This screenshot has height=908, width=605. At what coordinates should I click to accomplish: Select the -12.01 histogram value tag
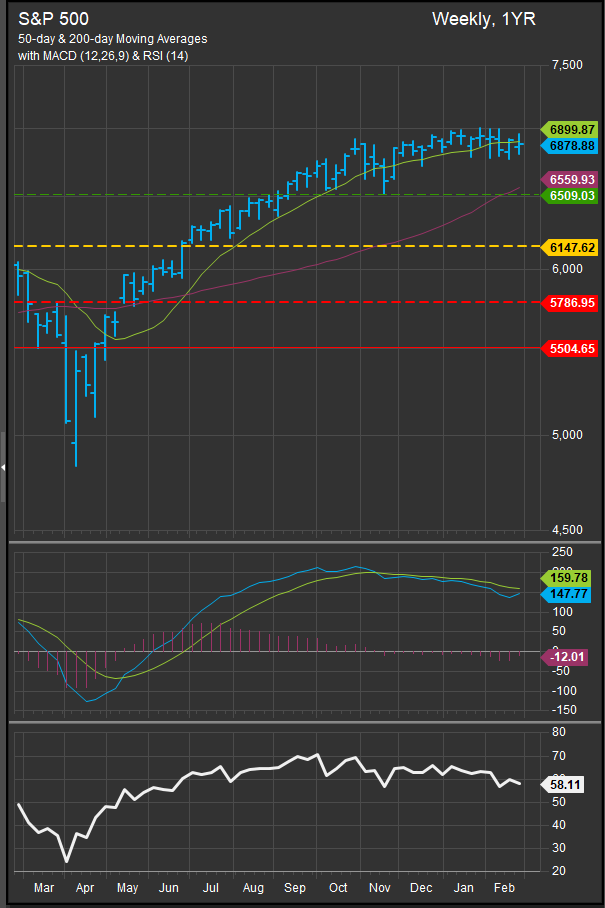[569, 656]
